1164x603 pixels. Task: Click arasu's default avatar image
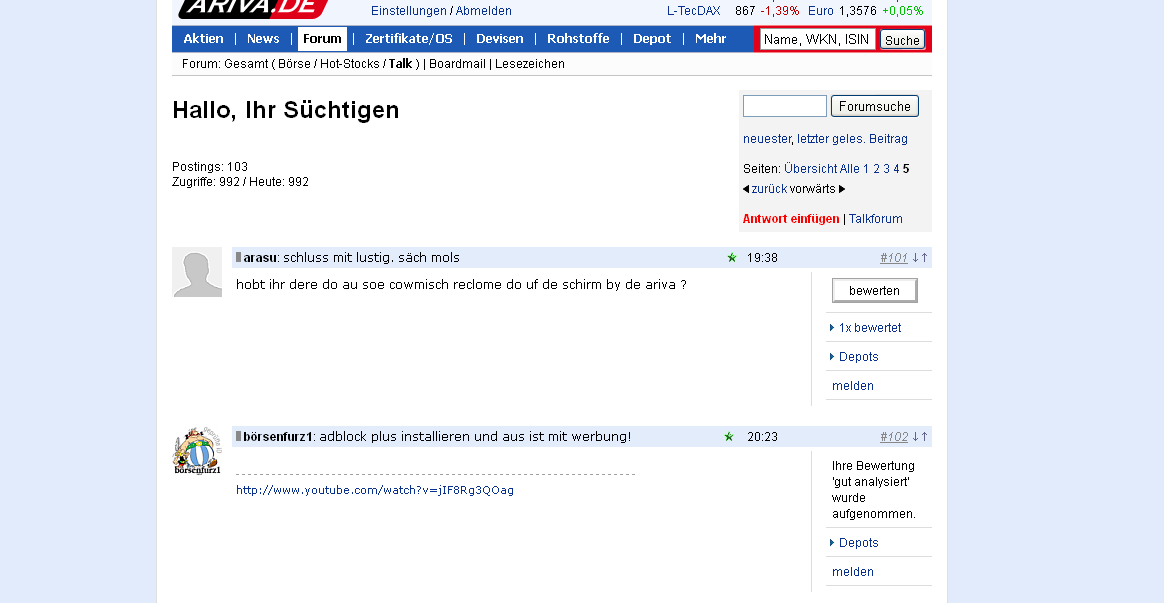tap(197, 272)
